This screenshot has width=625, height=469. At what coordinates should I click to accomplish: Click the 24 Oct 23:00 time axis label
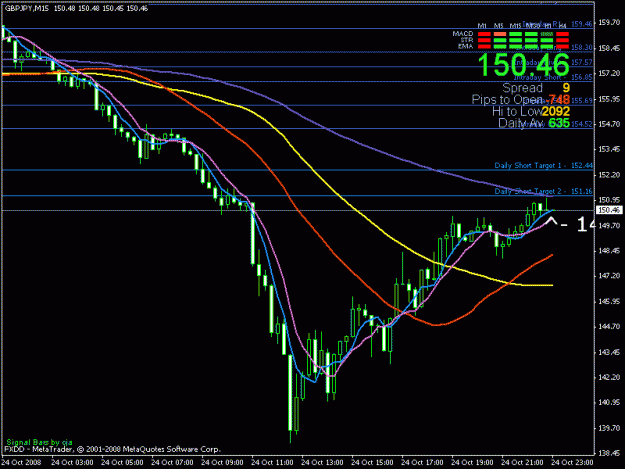point(572,463)
